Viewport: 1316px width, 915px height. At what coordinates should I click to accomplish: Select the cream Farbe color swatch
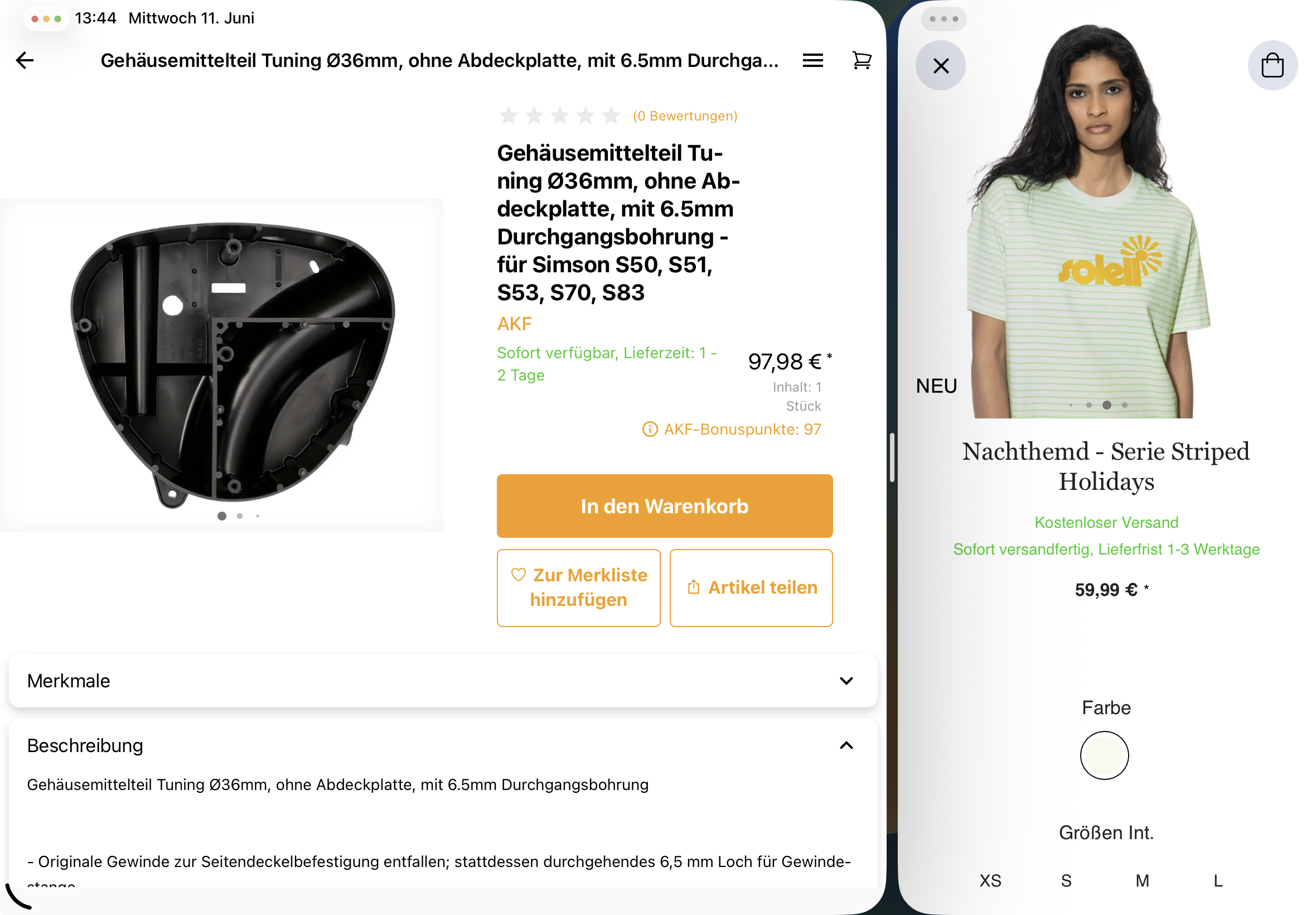1104,755
